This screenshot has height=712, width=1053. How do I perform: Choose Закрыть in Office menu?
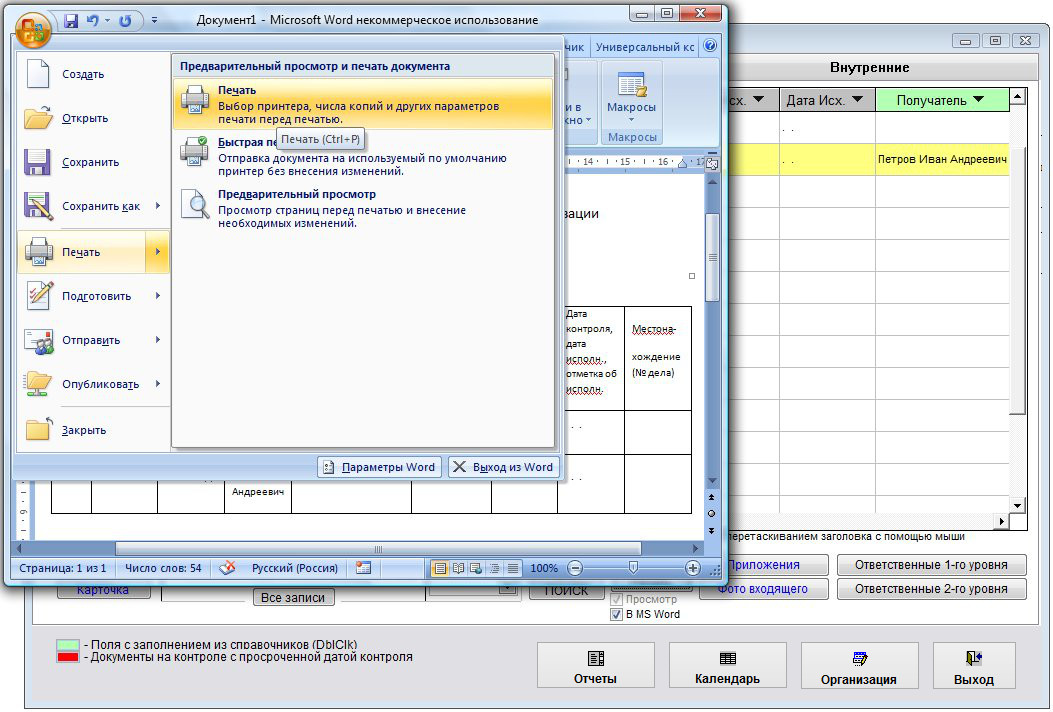pos(93,430)
